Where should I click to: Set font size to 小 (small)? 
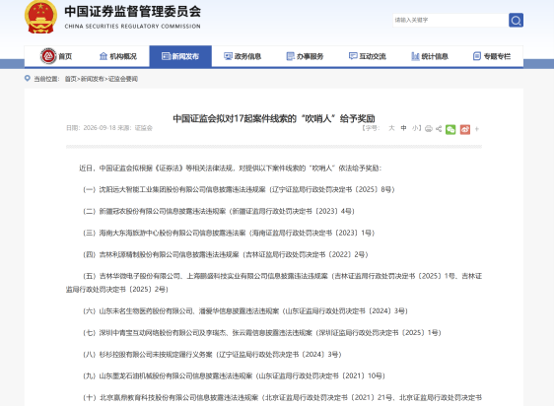coord(415,128)
